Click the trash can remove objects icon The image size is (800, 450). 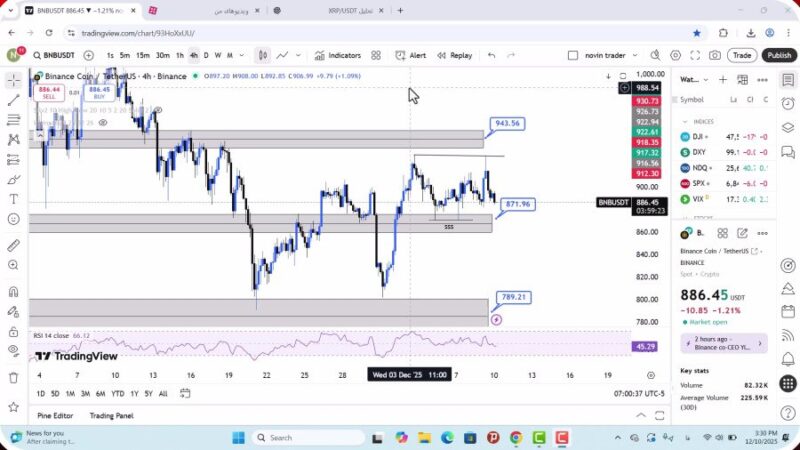tap(13, 378)
